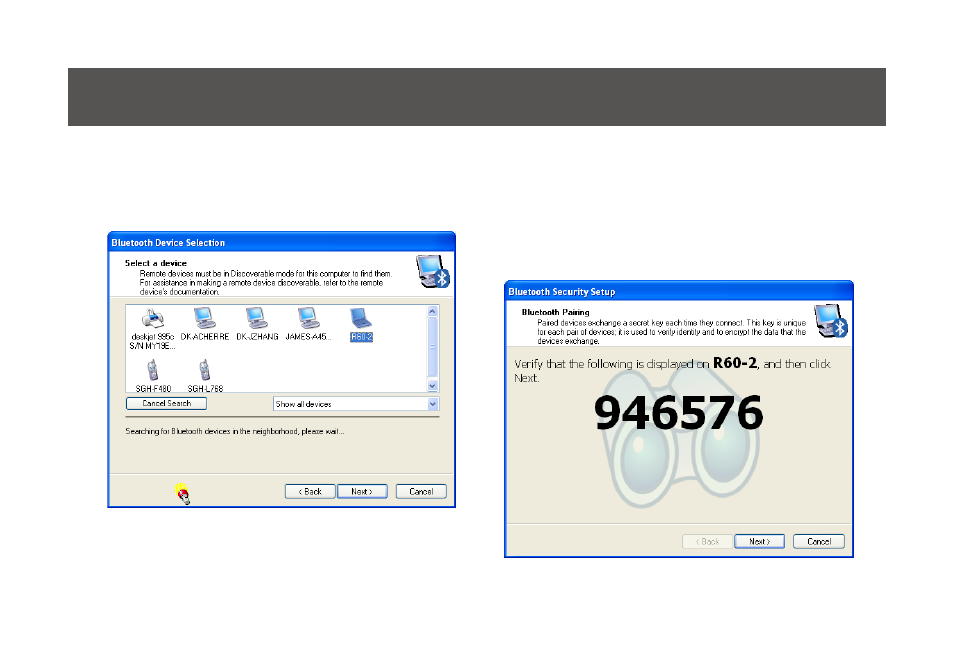Select the R60-2 laptop icon
Screen dimensions: 954x664
(361, 318)
